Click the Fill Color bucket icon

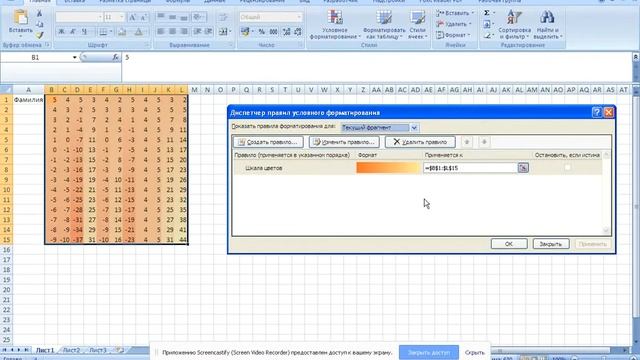pyautogui.click(x=122, y=31)
